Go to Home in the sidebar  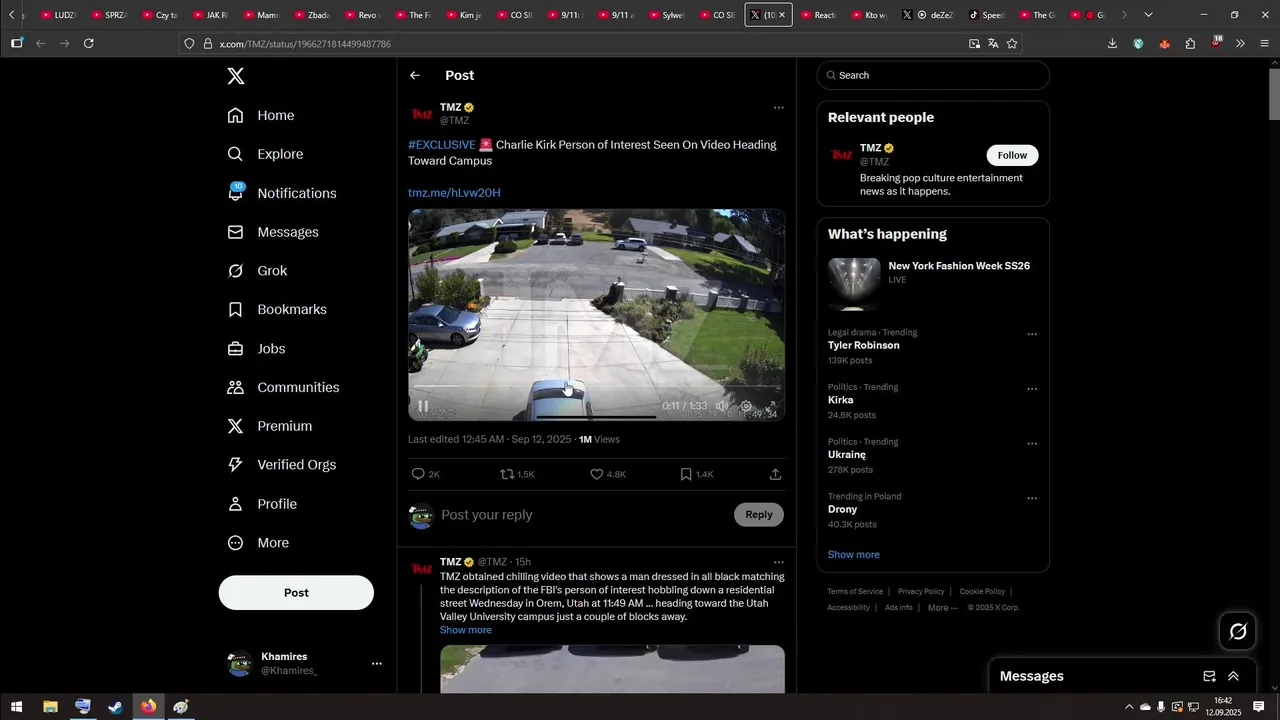[x=261, y=115]
